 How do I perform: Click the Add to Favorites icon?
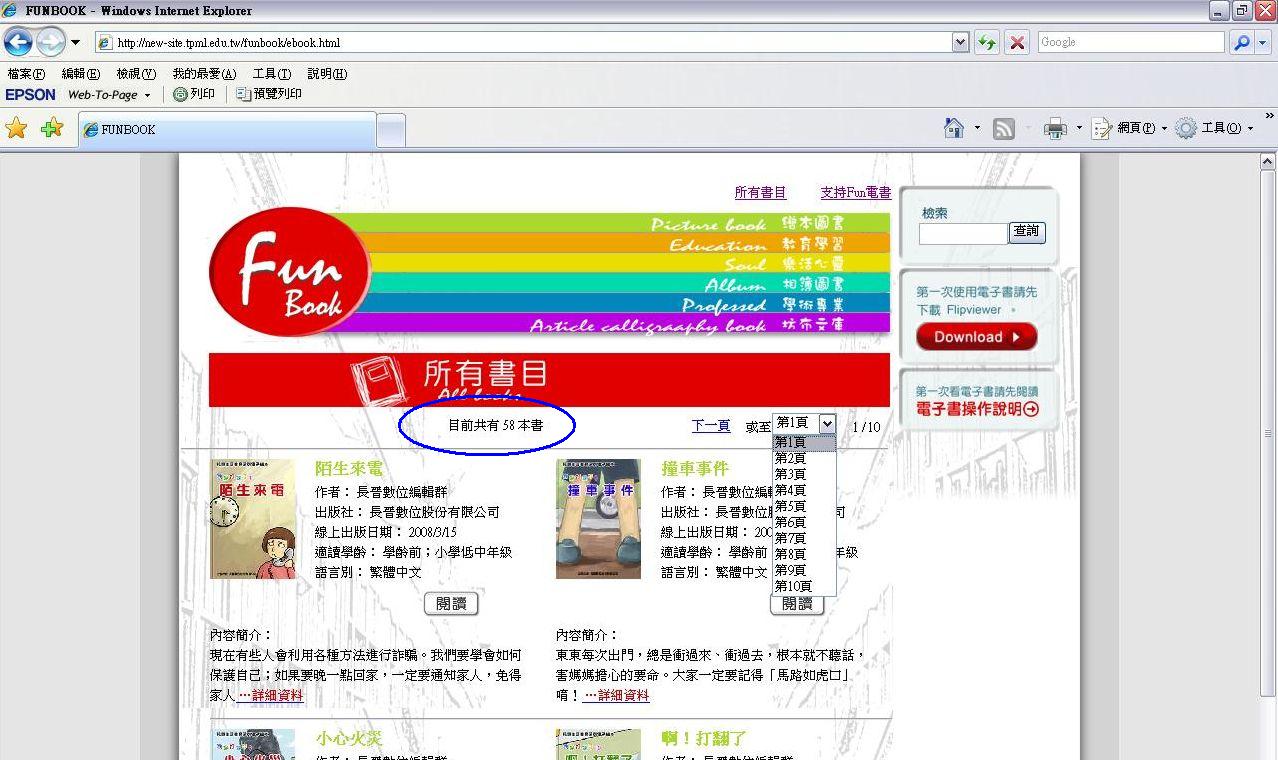52,128
